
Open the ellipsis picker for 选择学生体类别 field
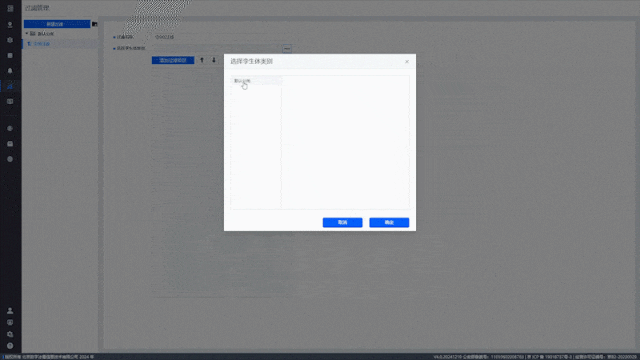287,49
